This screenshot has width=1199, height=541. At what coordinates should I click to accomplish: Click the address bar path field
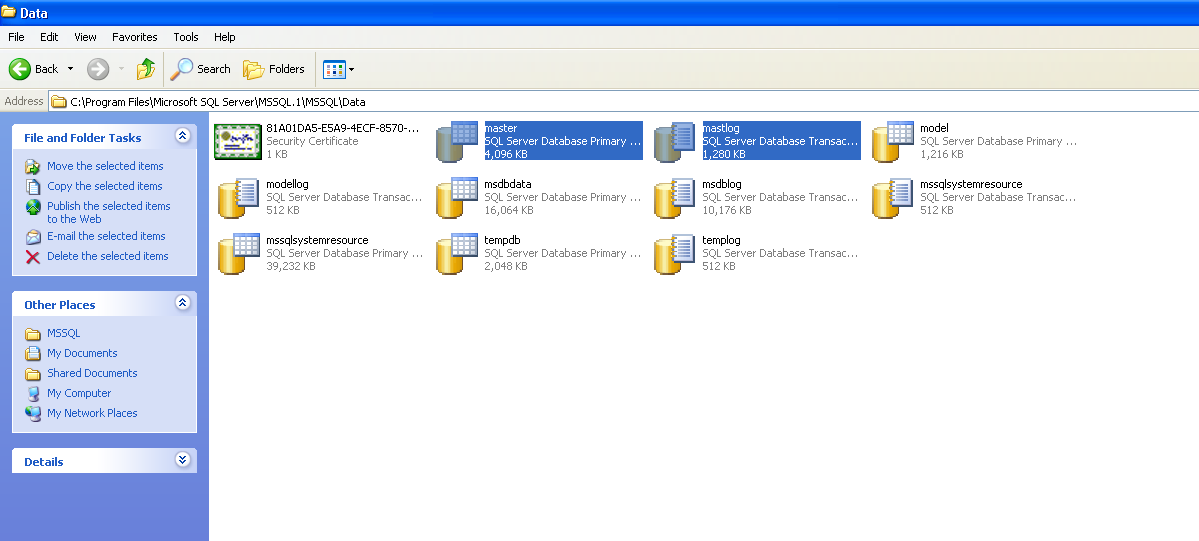coord(624,101)
